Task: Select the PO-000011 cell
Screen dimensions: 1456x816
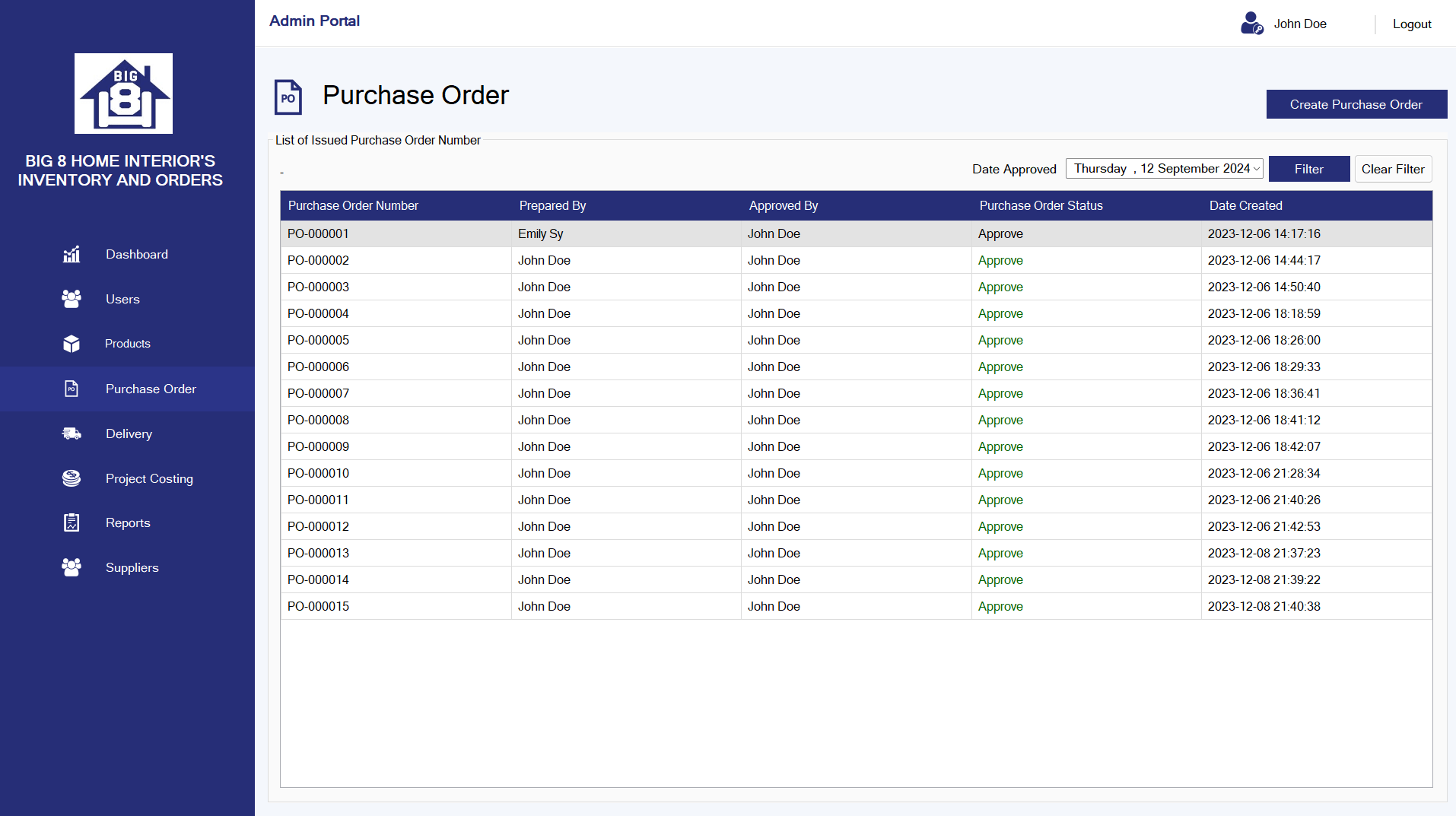Action: (396, 500)
